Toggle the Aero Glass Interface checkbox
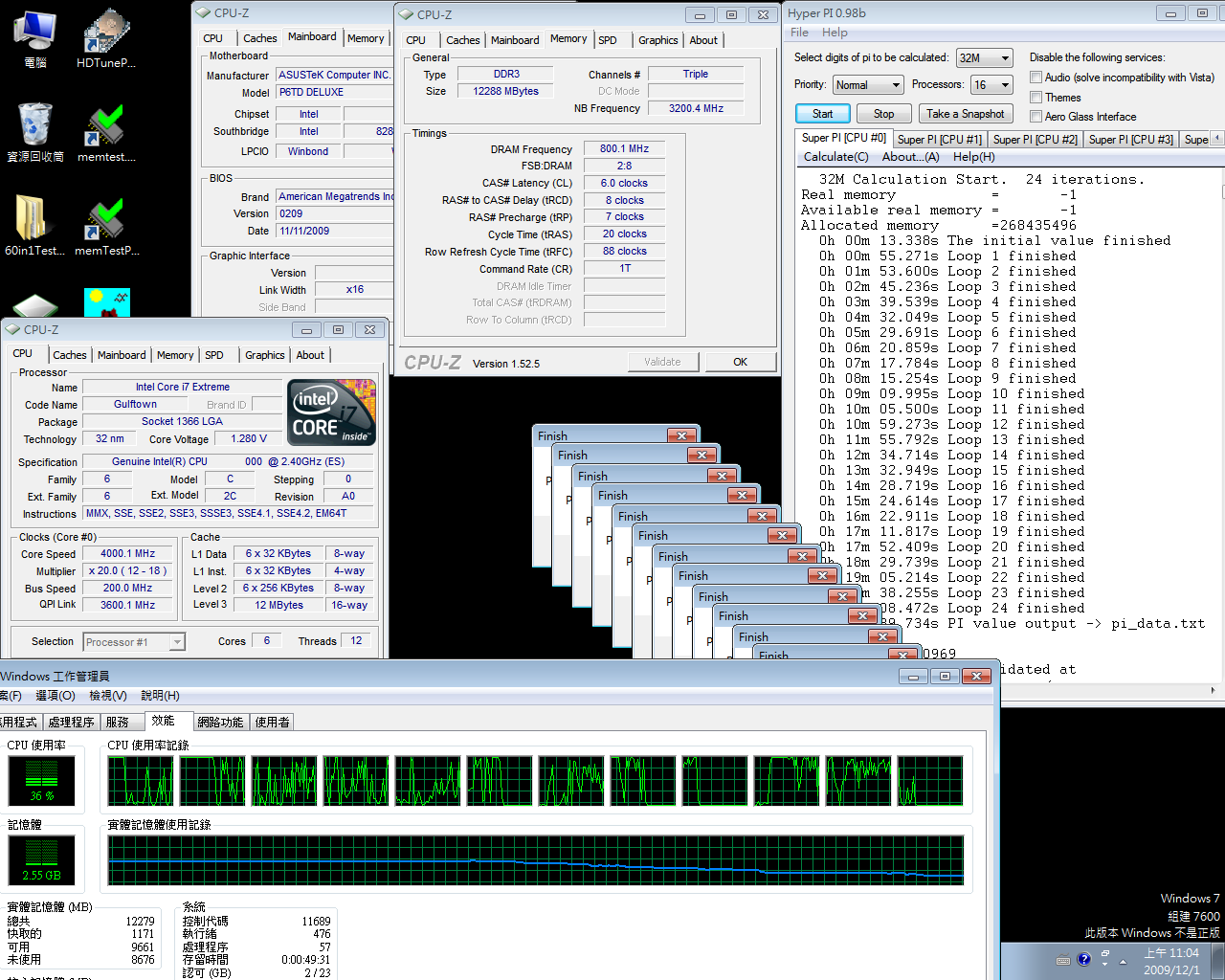Viewport: 1225px width, 980px height. 1036,117
